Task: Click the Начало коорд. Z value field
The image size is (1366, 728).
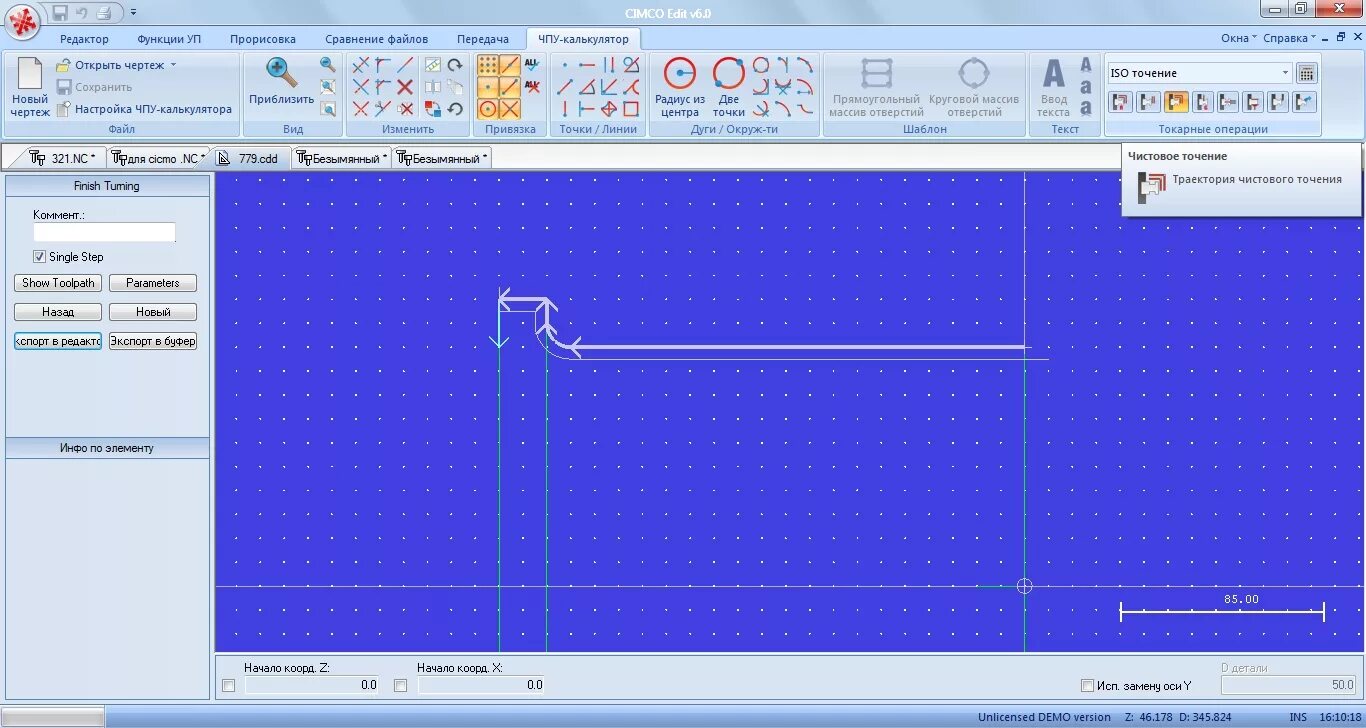Action: point(312,685)
